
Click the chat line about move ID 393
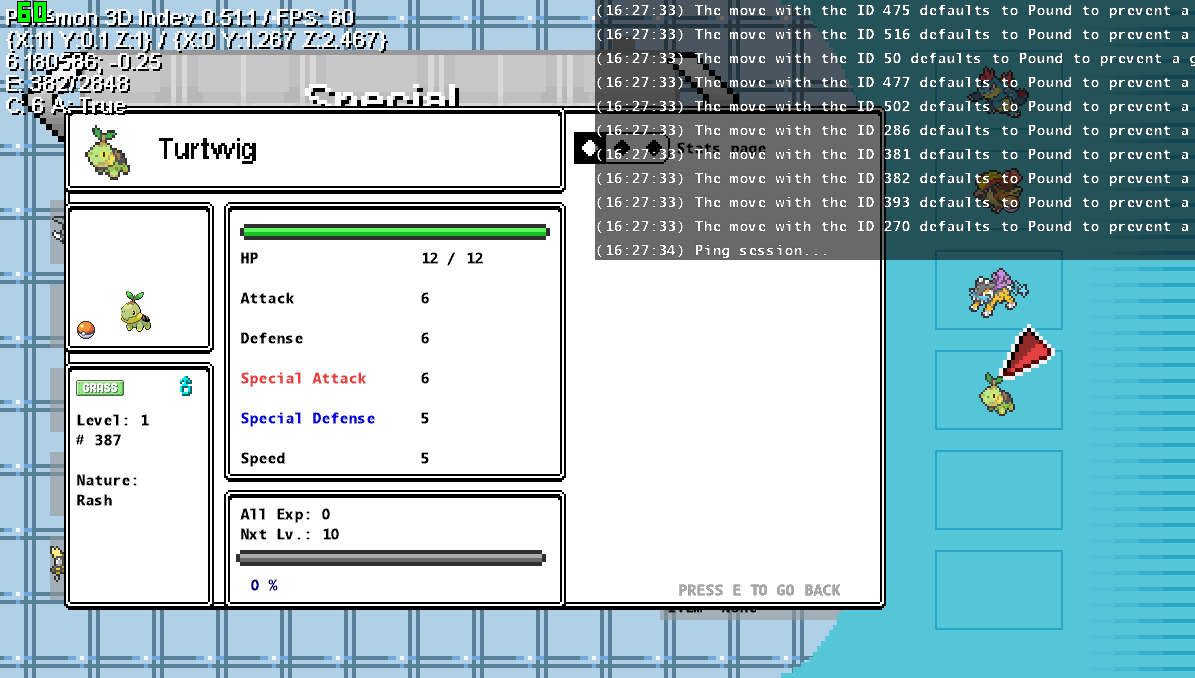pyautogui.click(x=895, y=203)
